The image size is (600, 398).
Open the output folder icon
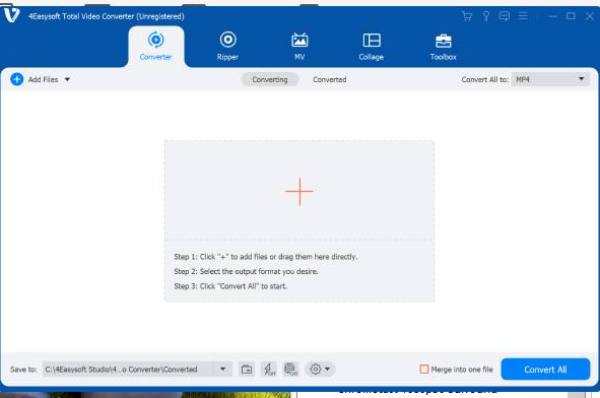pos(247,369)
